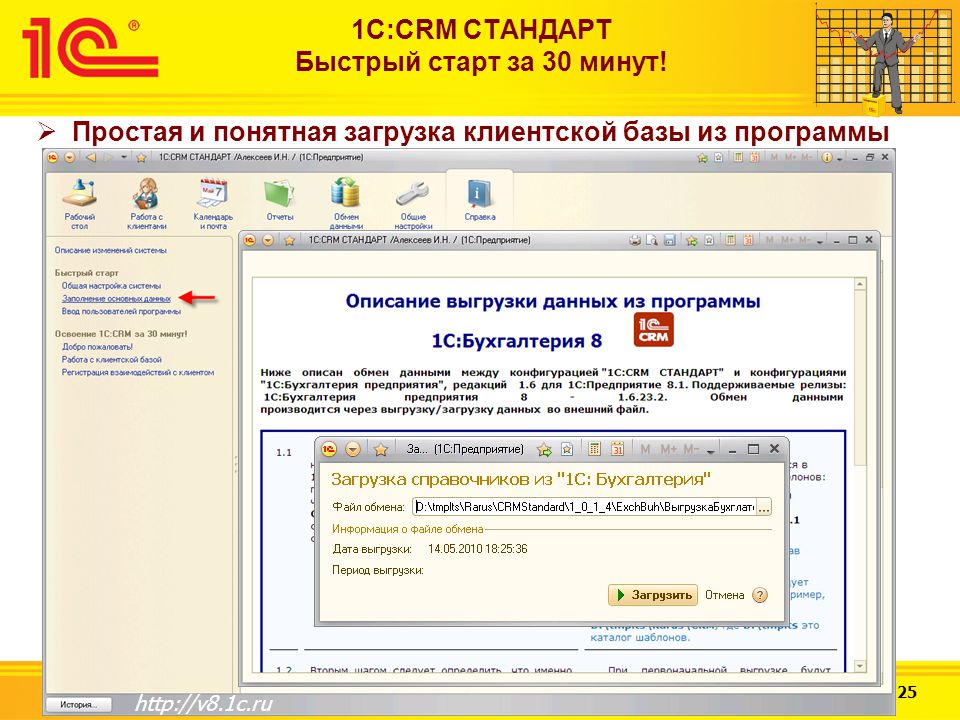Open the calendar in the Загрузка dialog
960x720 pixels.
pyautogui.click(x=617, y=449)
